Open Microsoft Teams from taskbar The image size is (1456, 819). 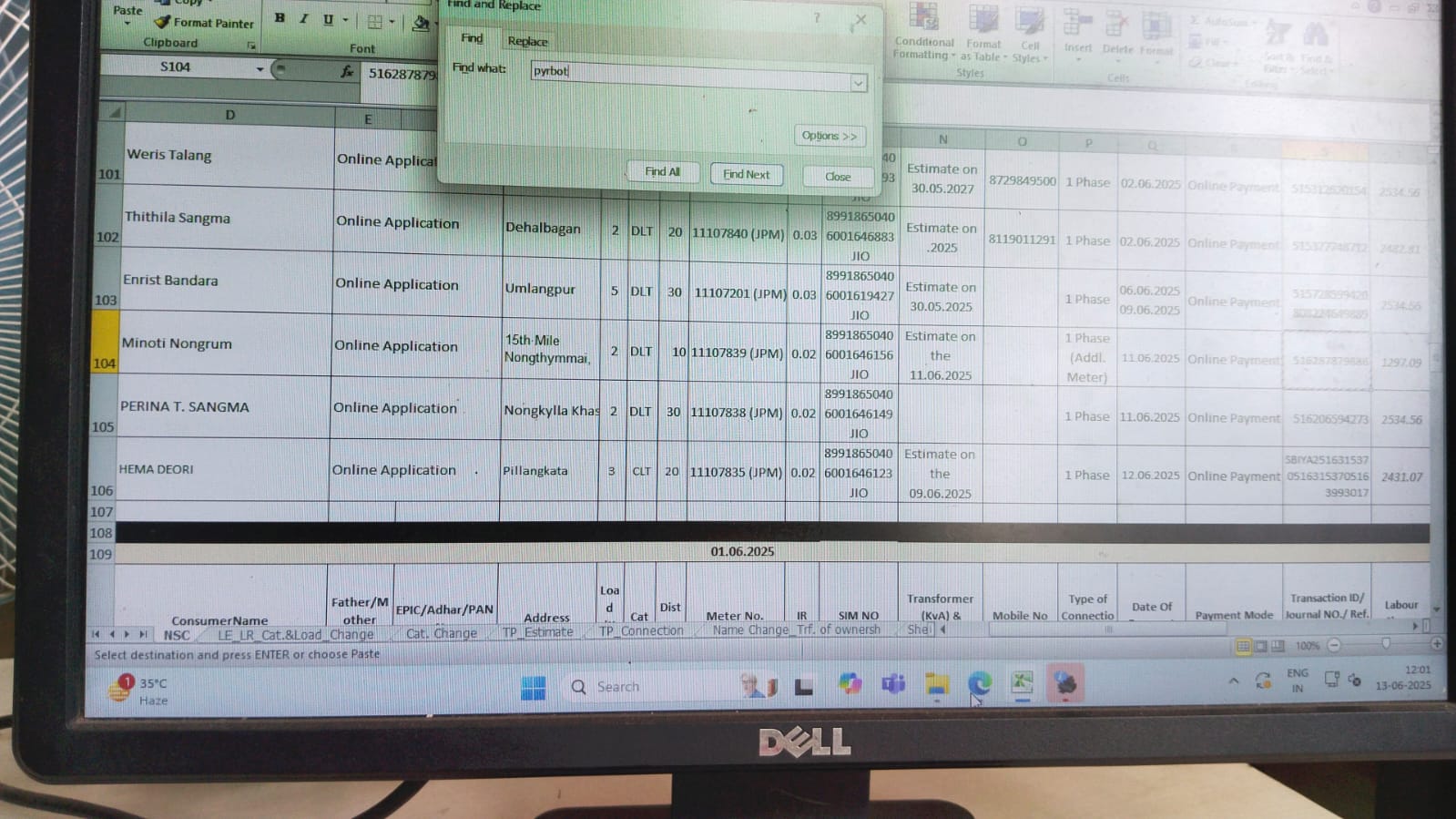point(893,683)
